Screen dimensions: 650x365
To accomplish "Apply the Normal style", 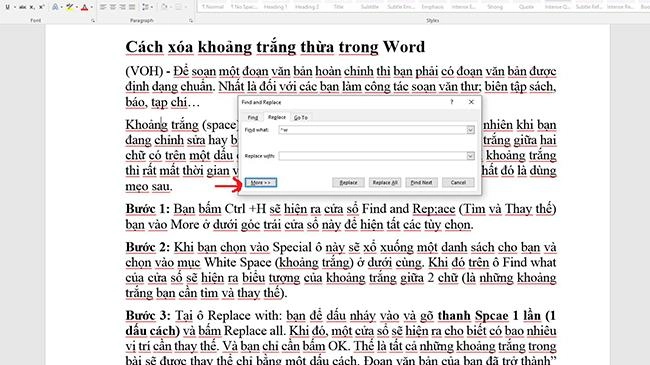I will tap(213, 7).
